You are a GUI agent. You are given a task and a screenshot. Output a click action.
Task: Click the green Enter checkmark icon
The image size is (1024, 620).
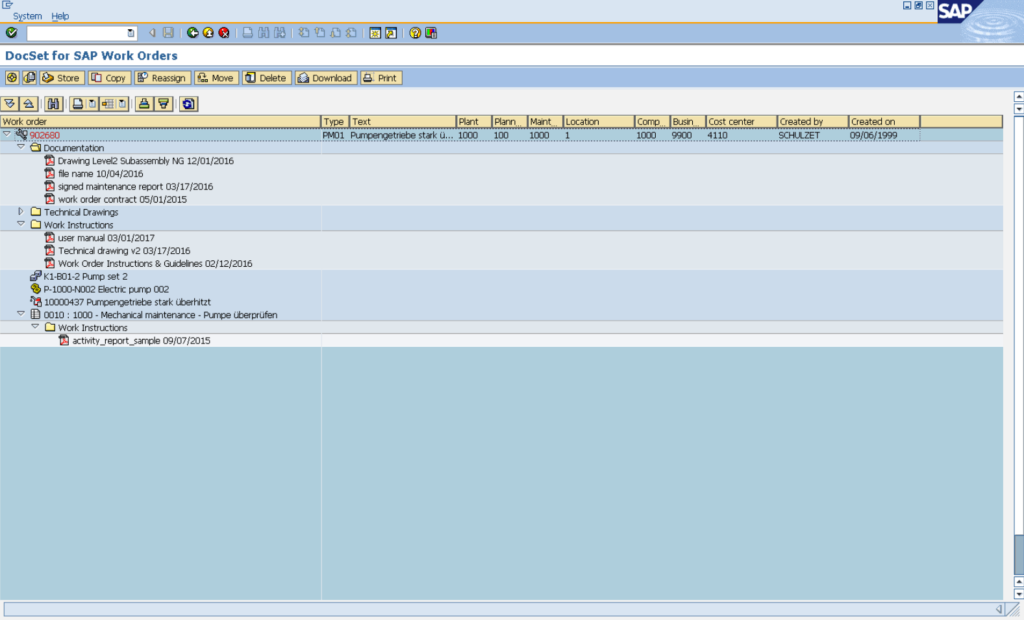tap(11, 33)
